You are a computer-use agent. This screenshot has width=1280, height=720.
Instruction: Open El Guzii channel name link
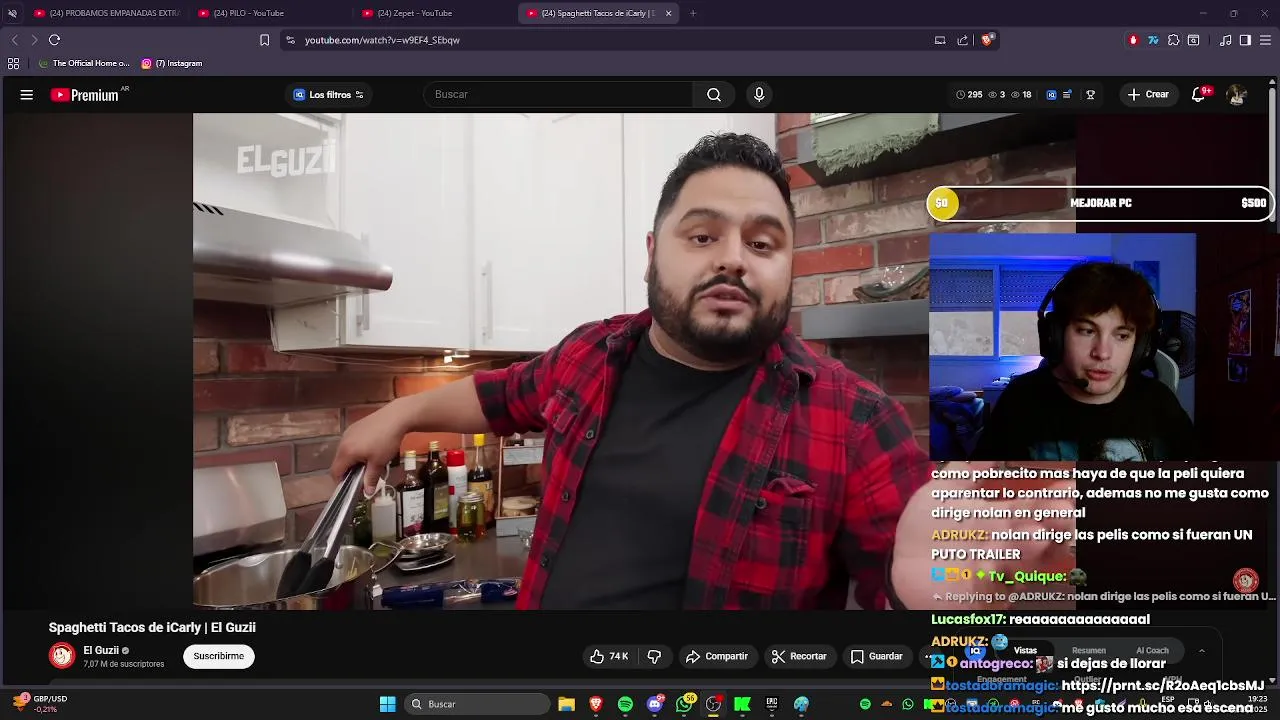[101, 650]
